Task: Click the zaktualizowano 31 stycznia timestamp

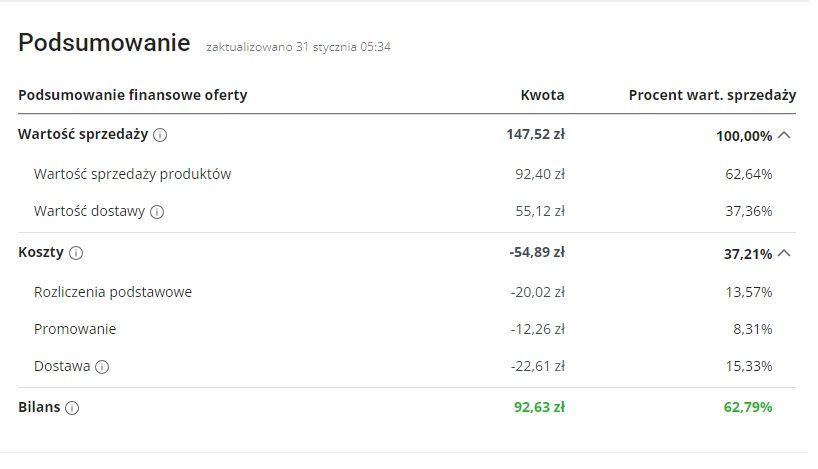Action: coord(298,47)
